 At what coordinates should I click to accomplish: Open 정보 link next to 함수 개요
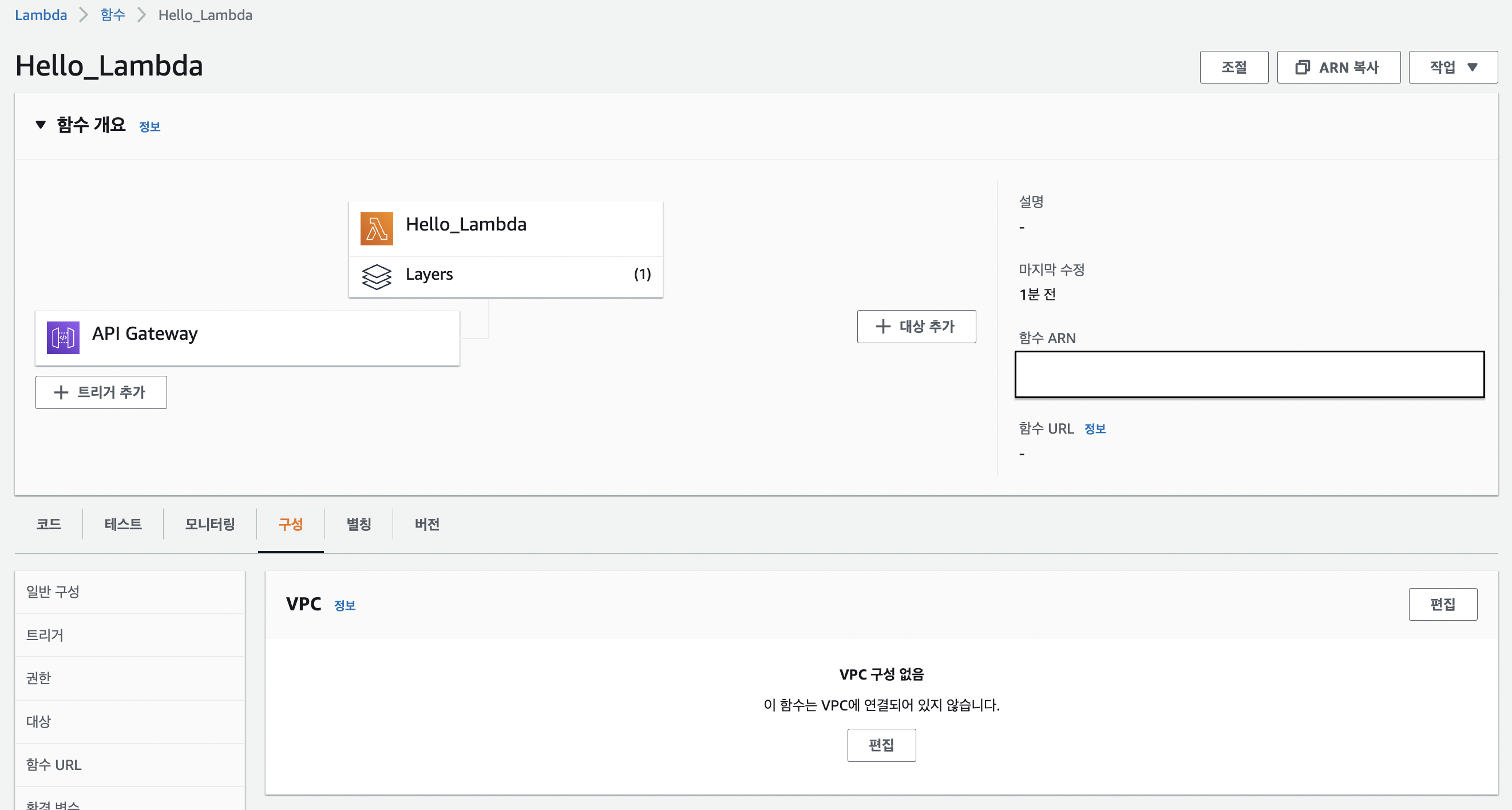[x=150, y=126]
